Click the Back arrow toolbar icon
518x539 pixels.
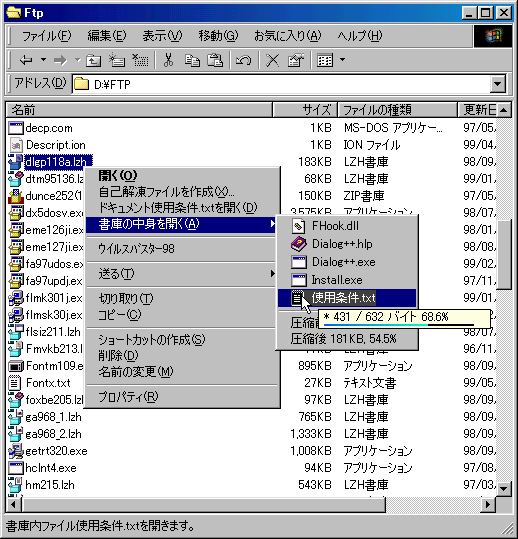(x=26, y=60)
